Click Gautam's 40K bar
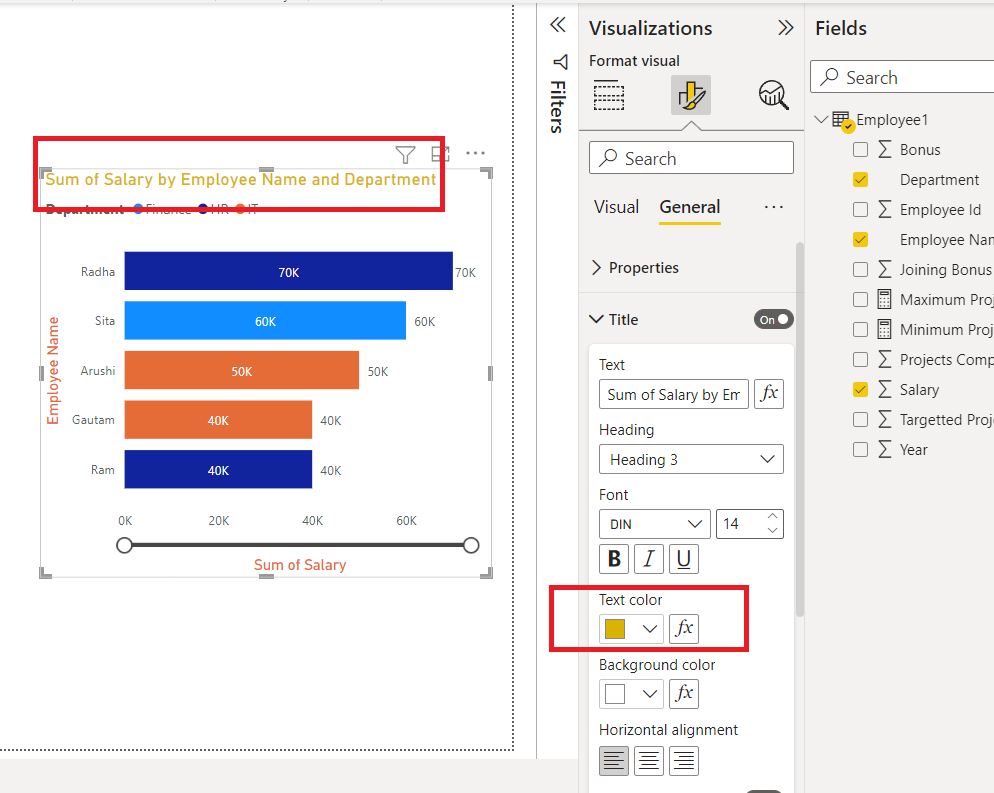Screen dimensions: 994x793 click(218, 420)
